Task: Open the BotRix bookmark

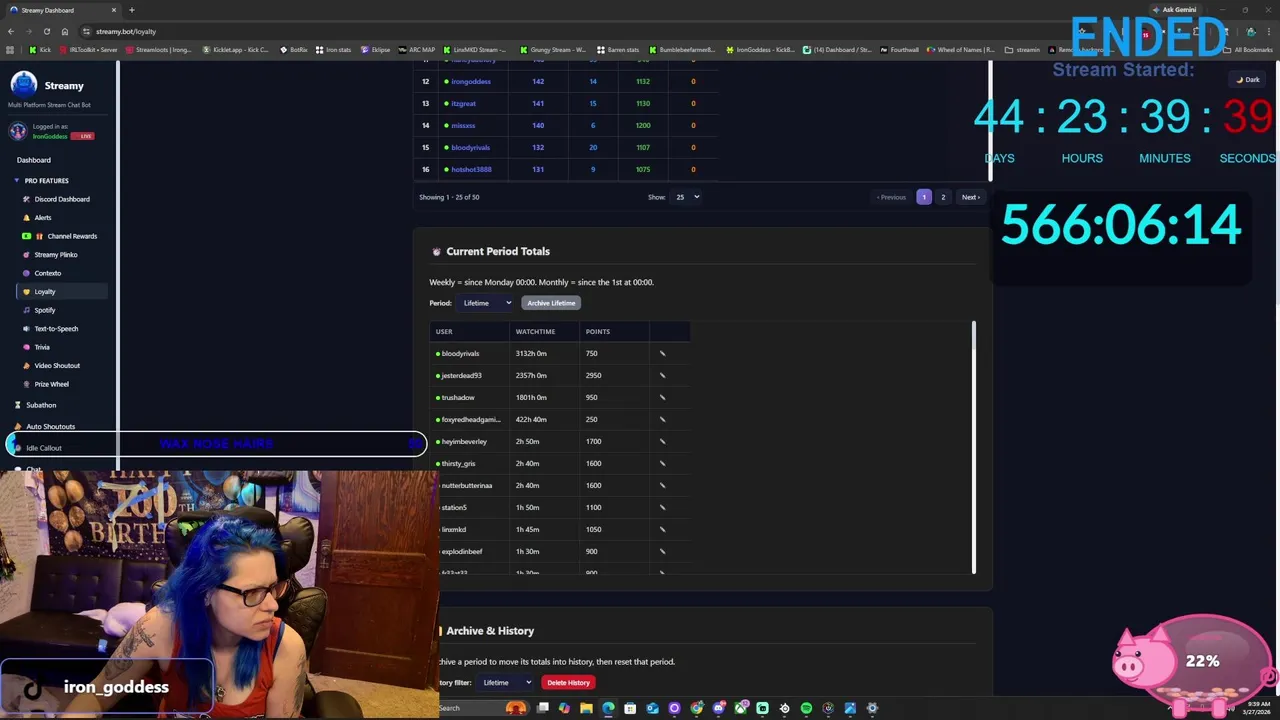Action: [x=294, y=49]
